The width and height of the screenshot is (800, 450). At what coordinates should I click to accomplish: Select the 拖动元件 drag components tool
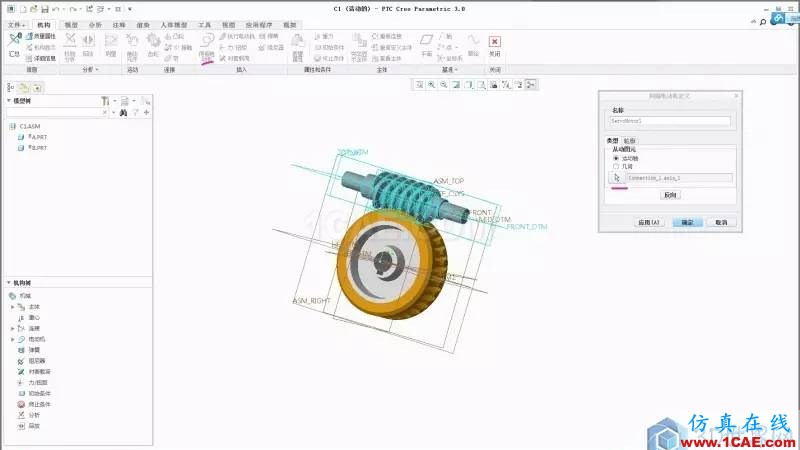132,46
